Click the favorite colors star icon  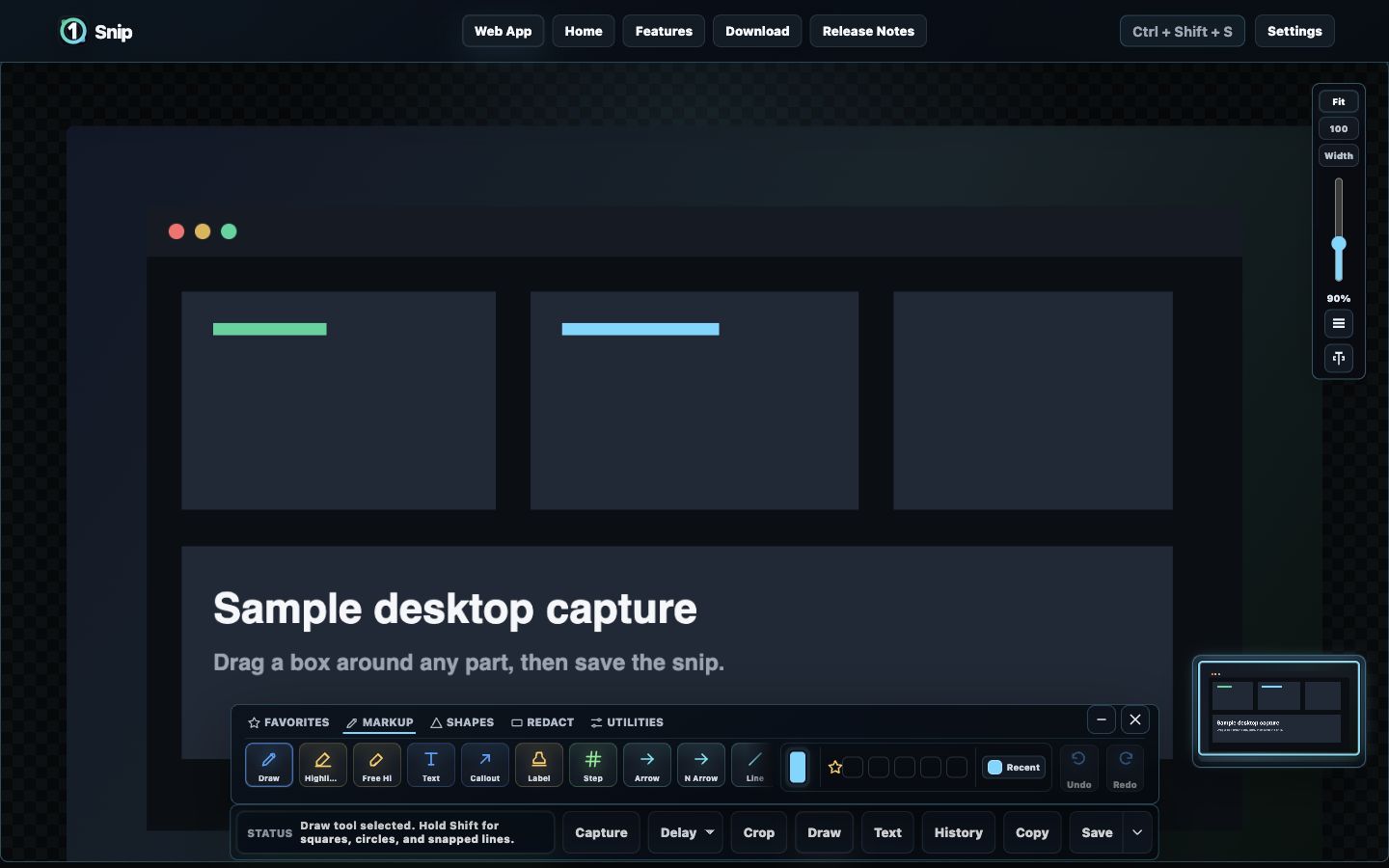835,768
